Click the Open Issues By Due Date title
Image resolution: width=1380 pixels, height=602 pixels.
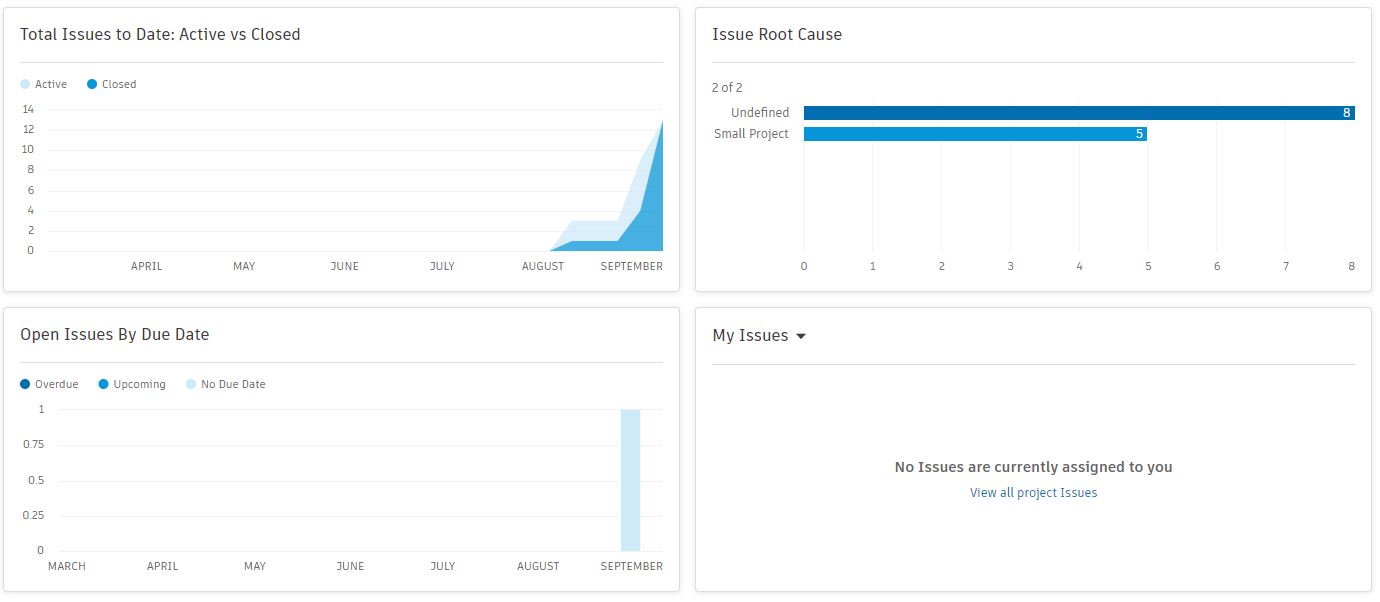(x=114, y=334)
